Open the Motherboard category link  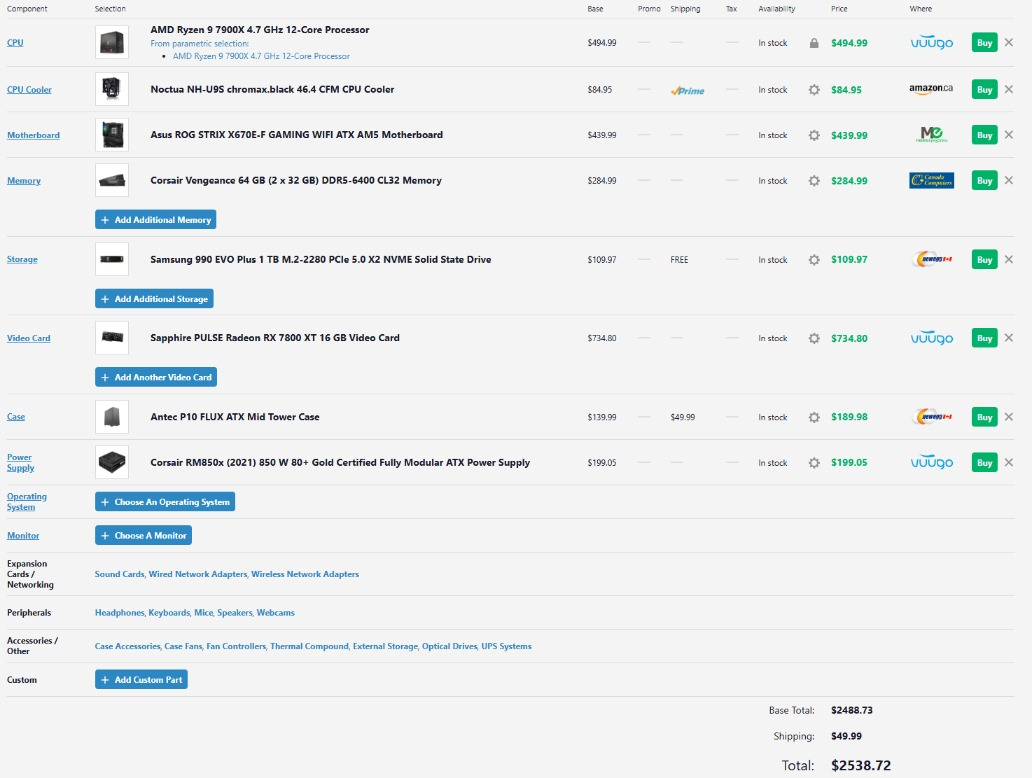click(x=33, y=135)
